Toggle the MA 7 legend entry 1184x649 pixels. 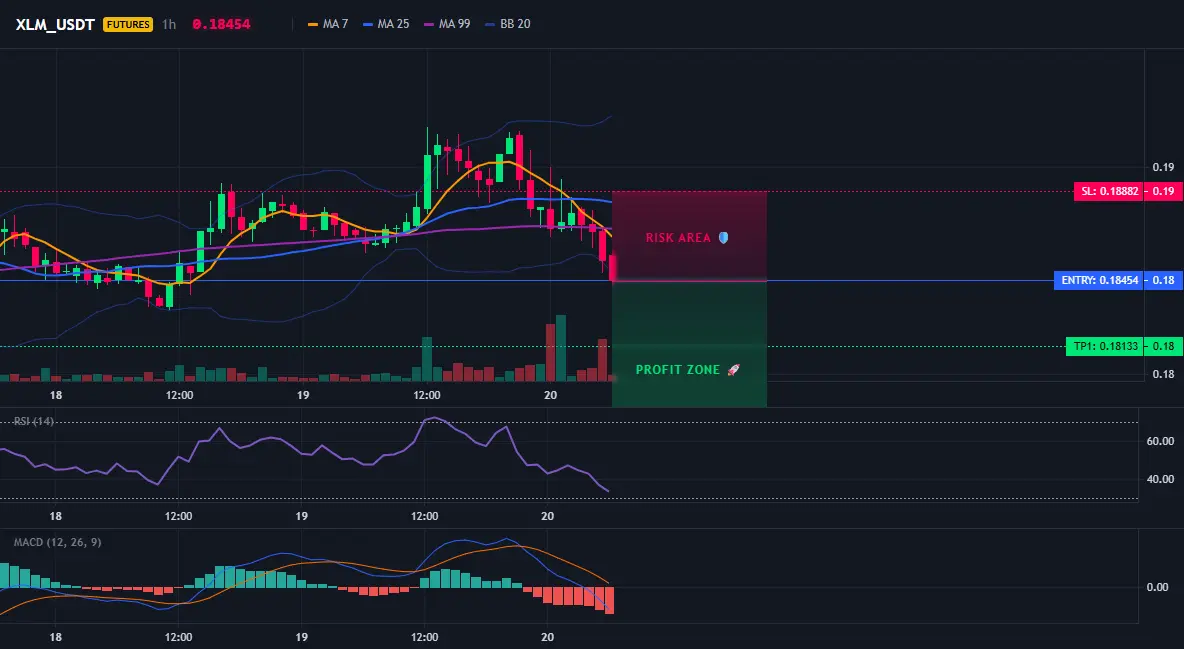tap(328, 24)
